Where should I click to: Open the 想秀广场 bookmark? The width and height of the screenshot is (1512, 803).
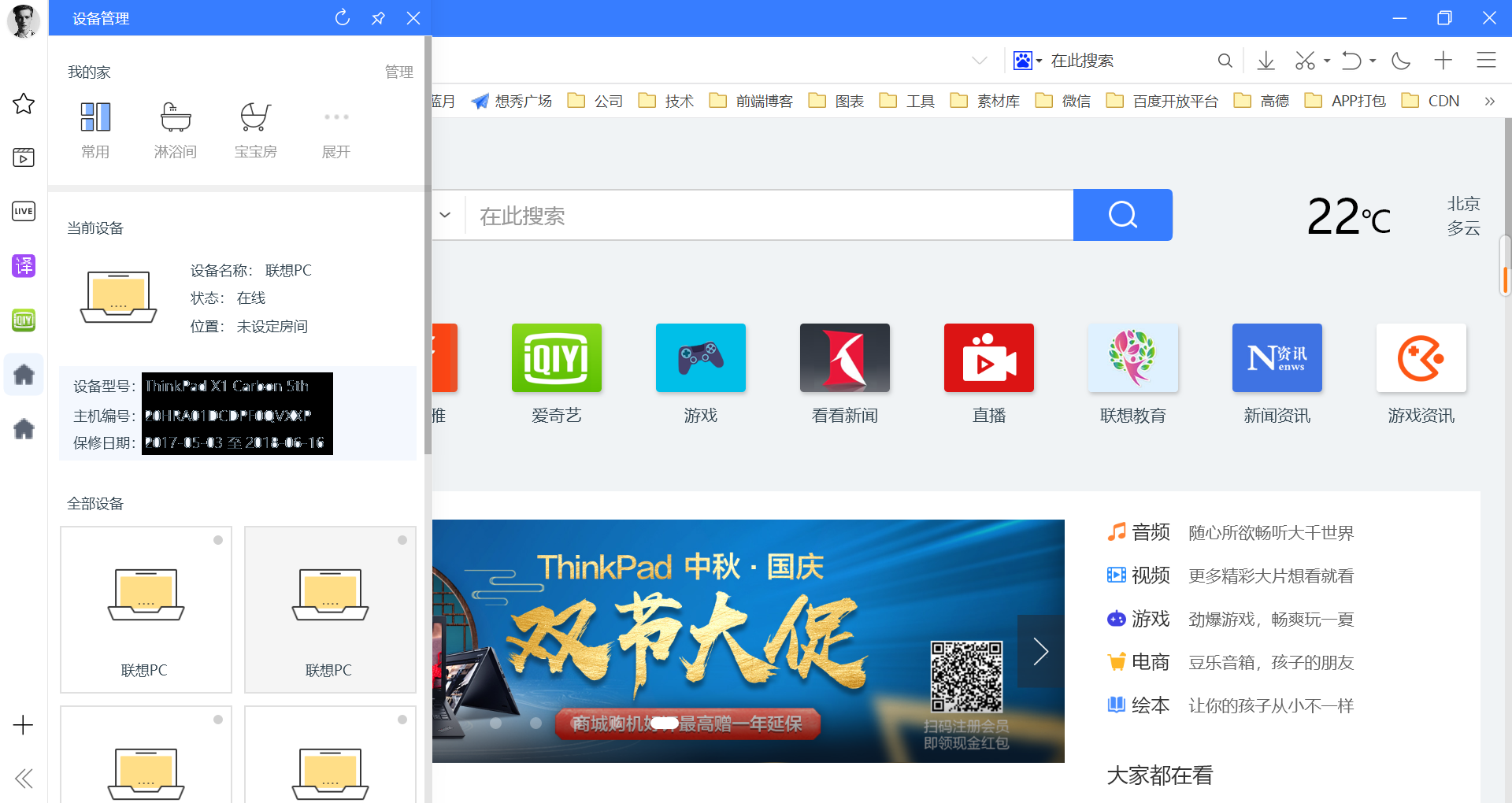point(512,101)
